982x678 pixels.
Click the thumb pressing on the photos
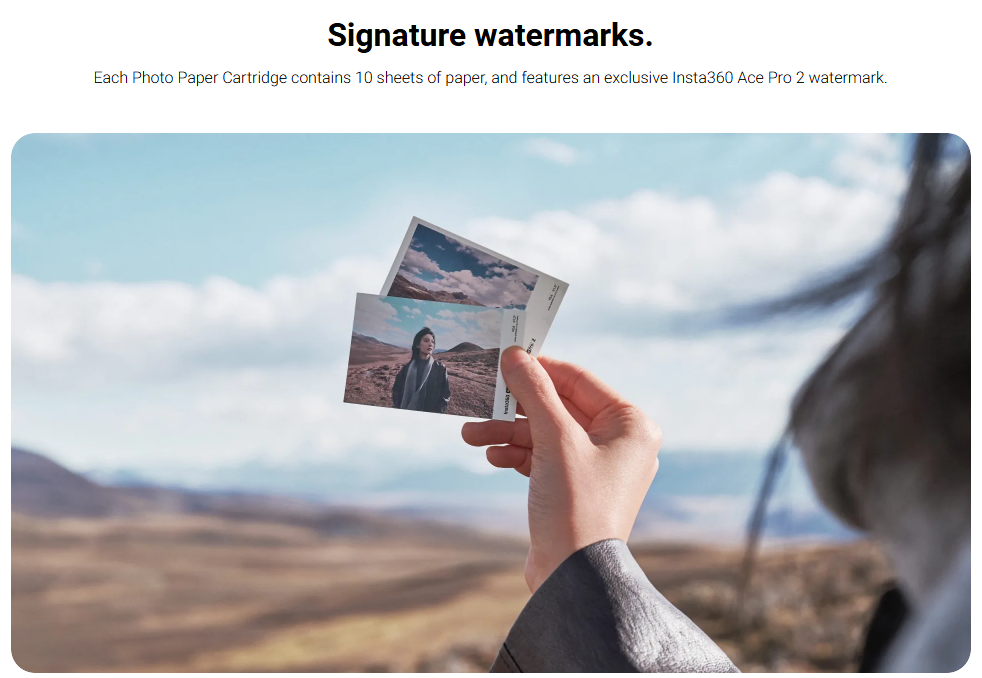tap(525, 378)
